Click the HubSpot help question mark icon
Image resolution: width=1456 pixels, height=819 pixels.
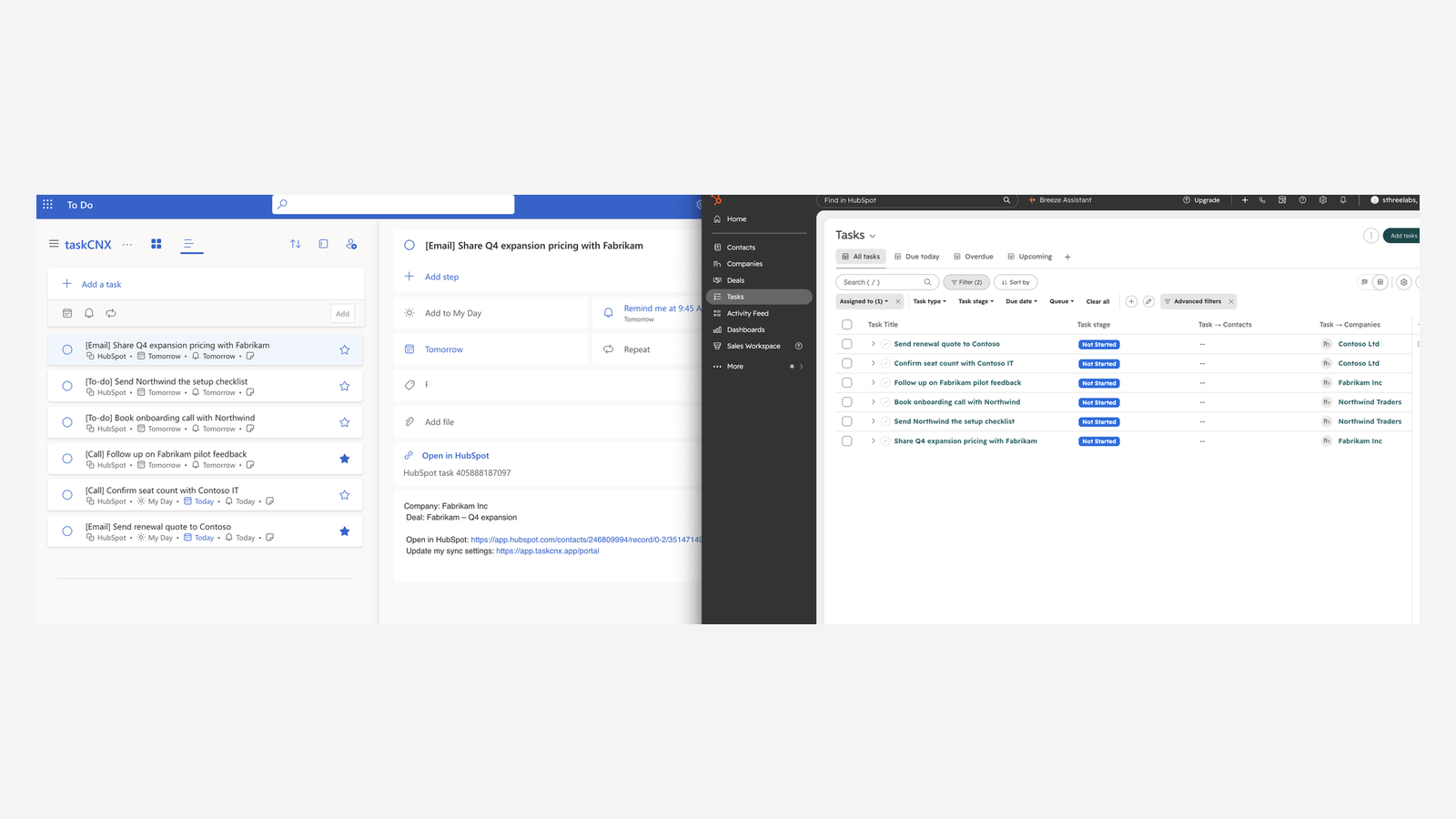(x=1302, y=200)
